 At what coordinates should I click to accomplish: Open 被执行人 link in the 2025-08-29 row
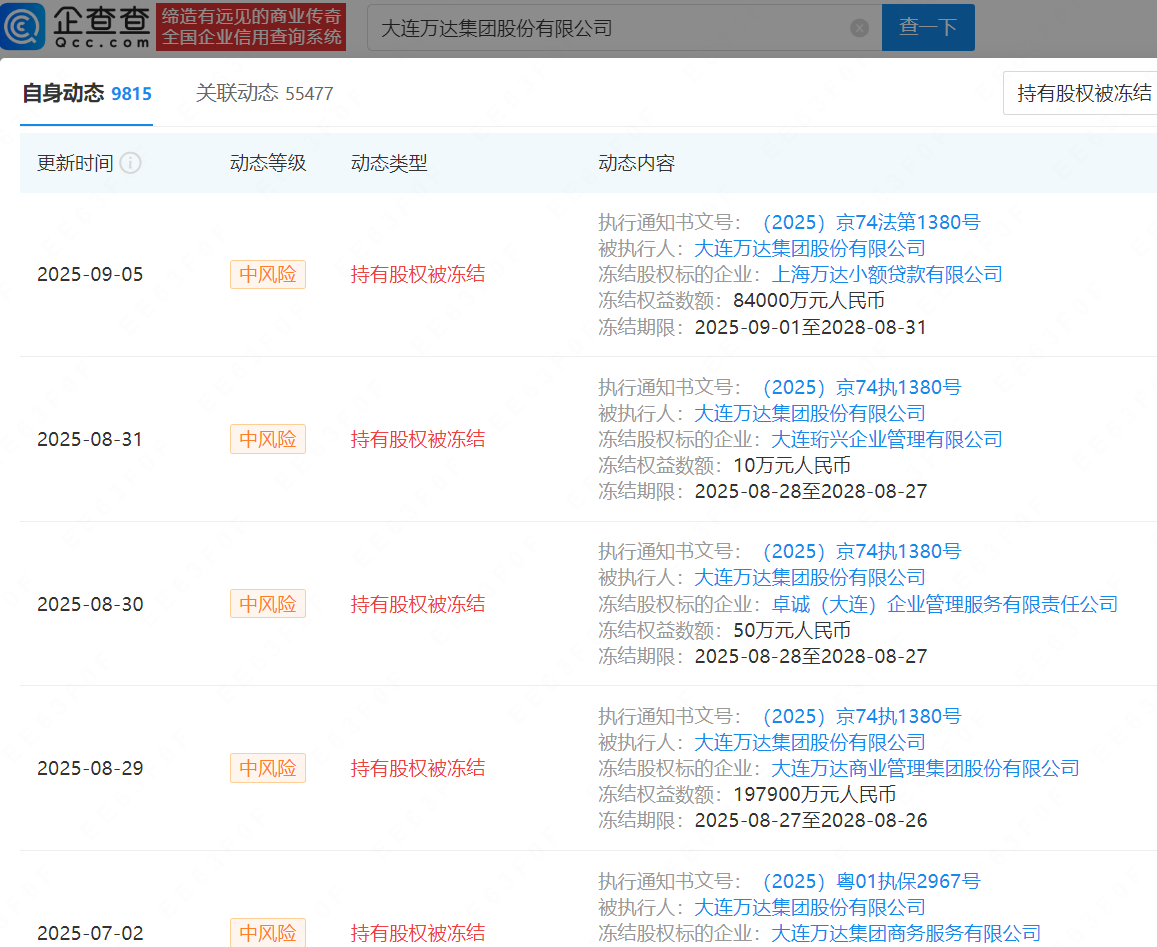[x=809, y=743]
